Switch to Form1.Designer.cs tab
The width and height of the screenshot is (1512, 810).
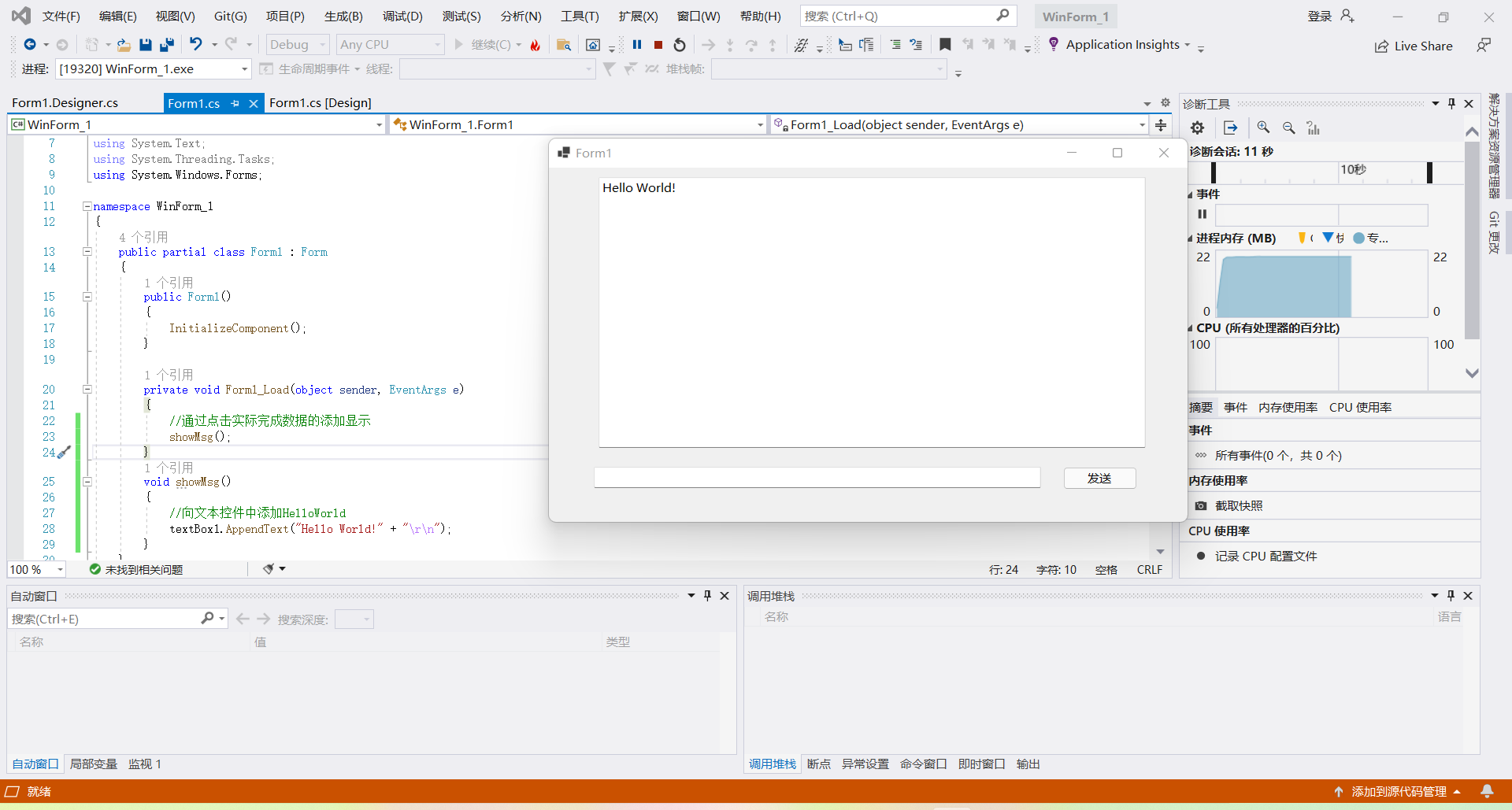click(65, 103)
